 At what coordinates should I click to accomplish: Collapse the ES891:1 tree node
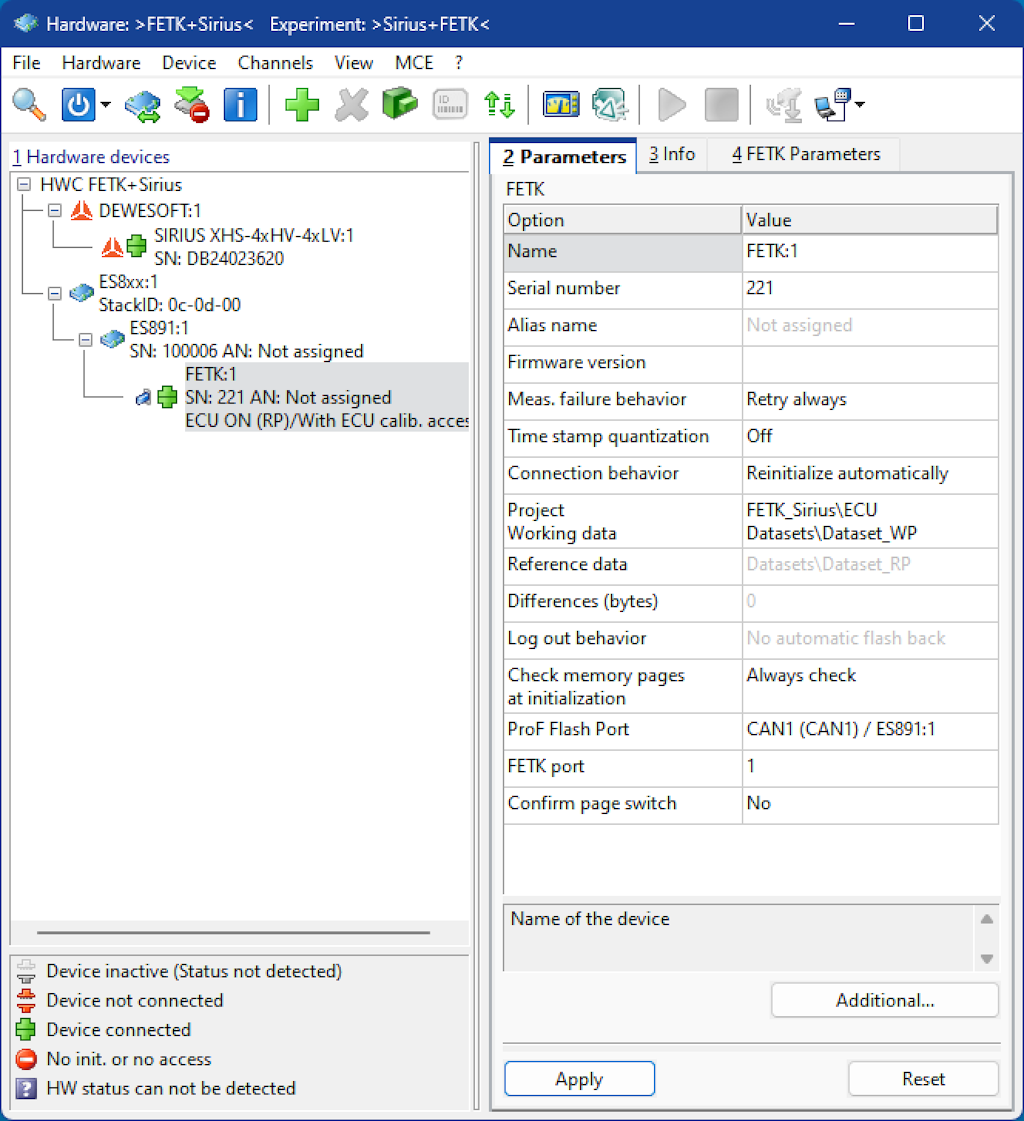(x=85, y=340)
